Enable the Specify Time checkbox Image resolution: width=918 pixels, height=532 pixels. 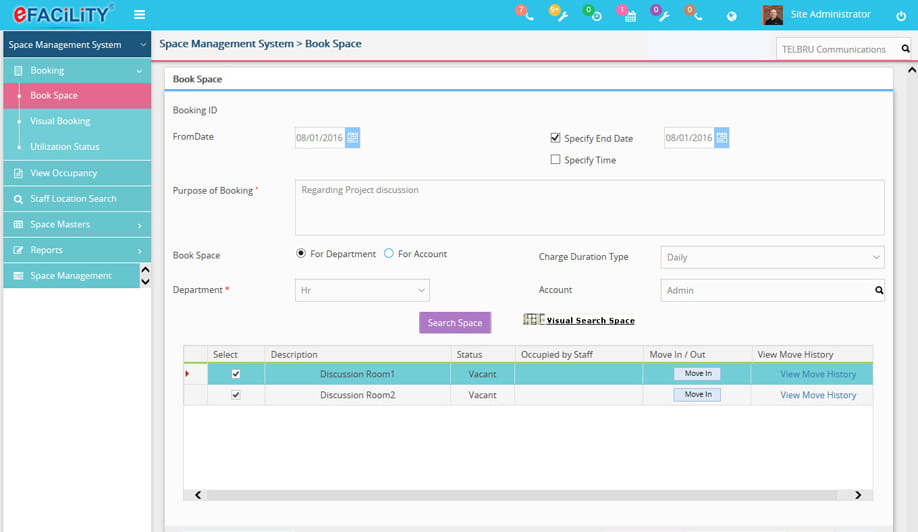556,160
